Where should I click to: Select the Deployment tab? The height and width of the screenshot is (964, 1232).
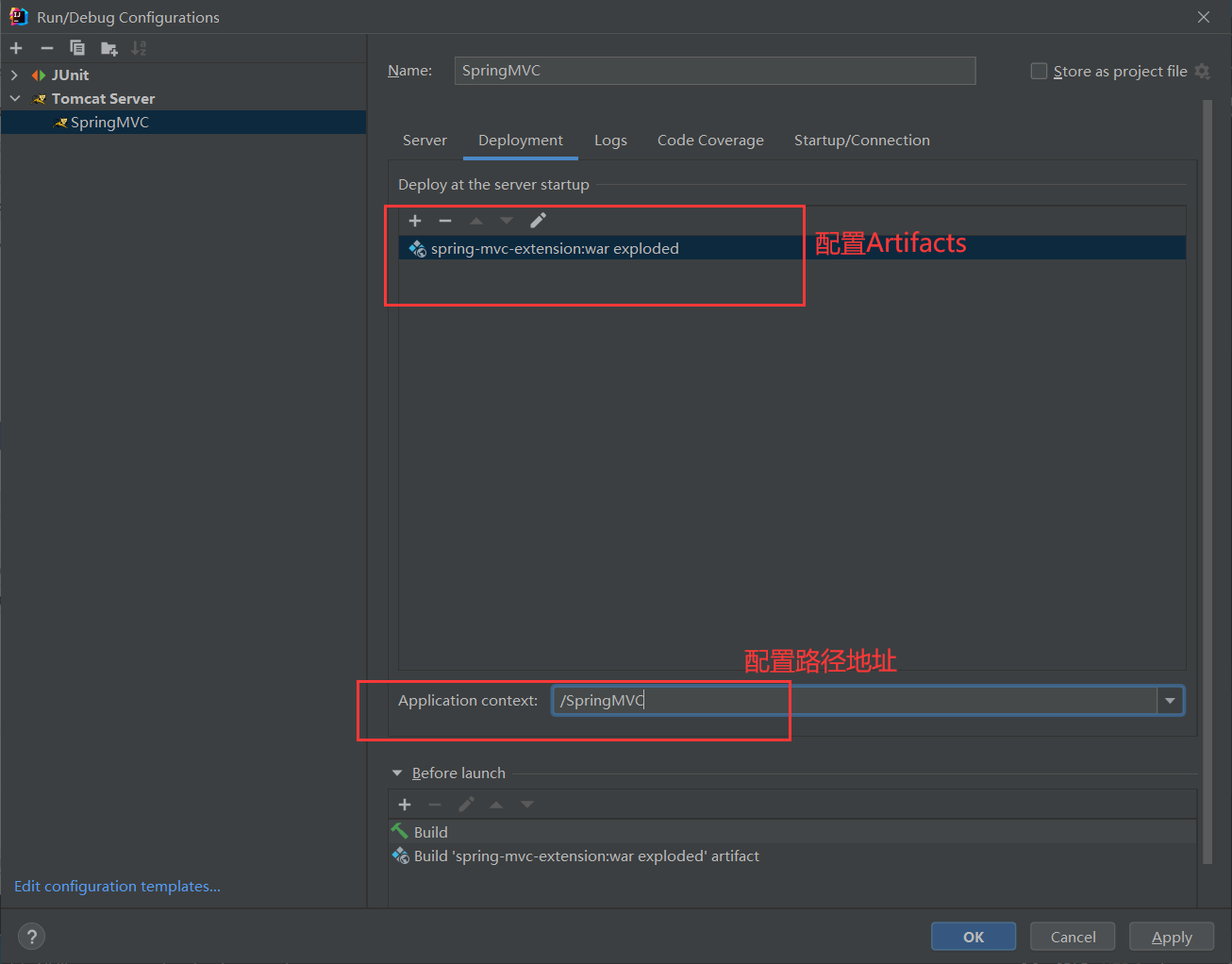pos(521,140)
